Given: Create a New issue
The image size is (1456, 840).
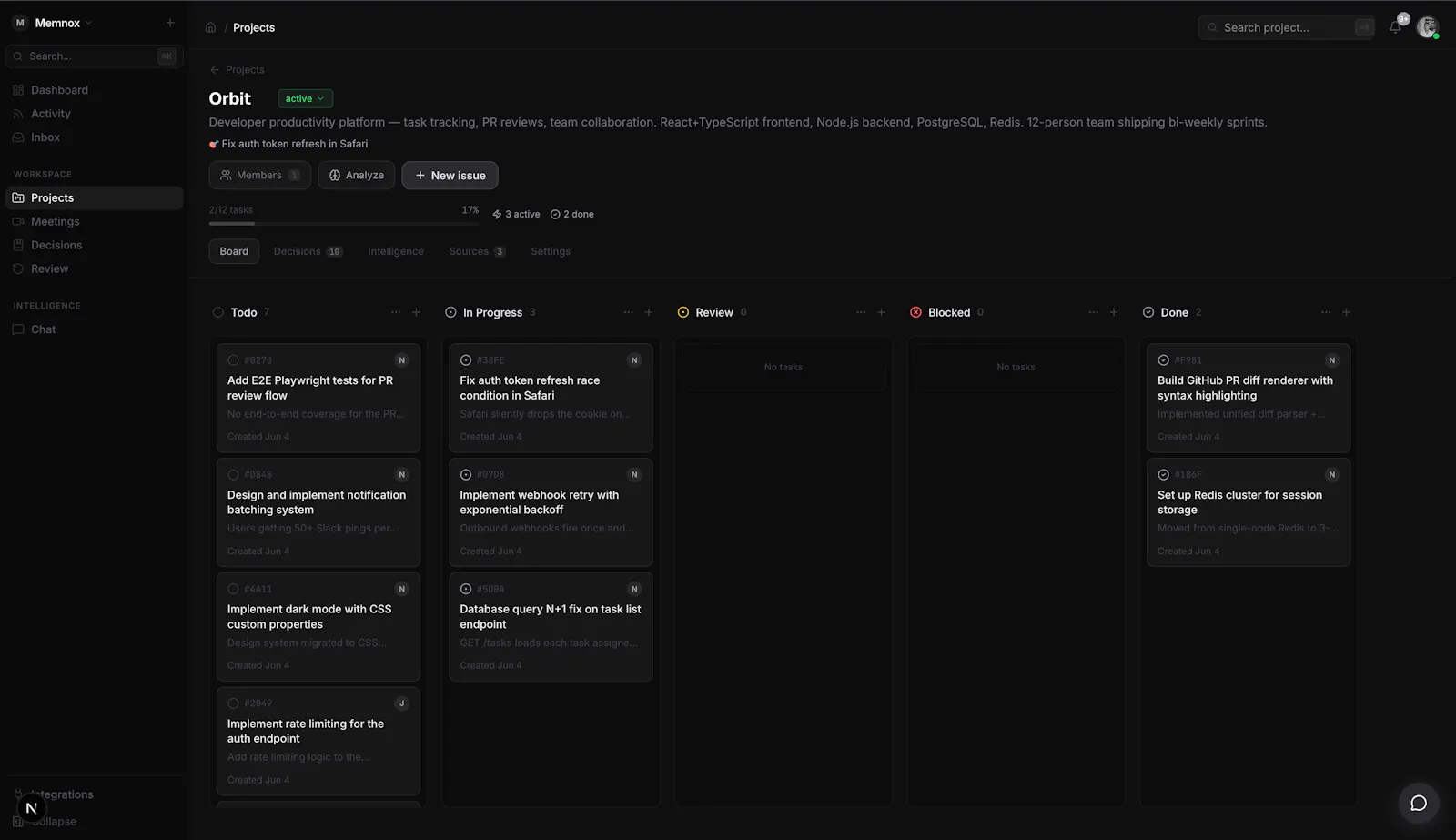Looking at the screenshot, I should pyautogui.click(x=450, y=175).
